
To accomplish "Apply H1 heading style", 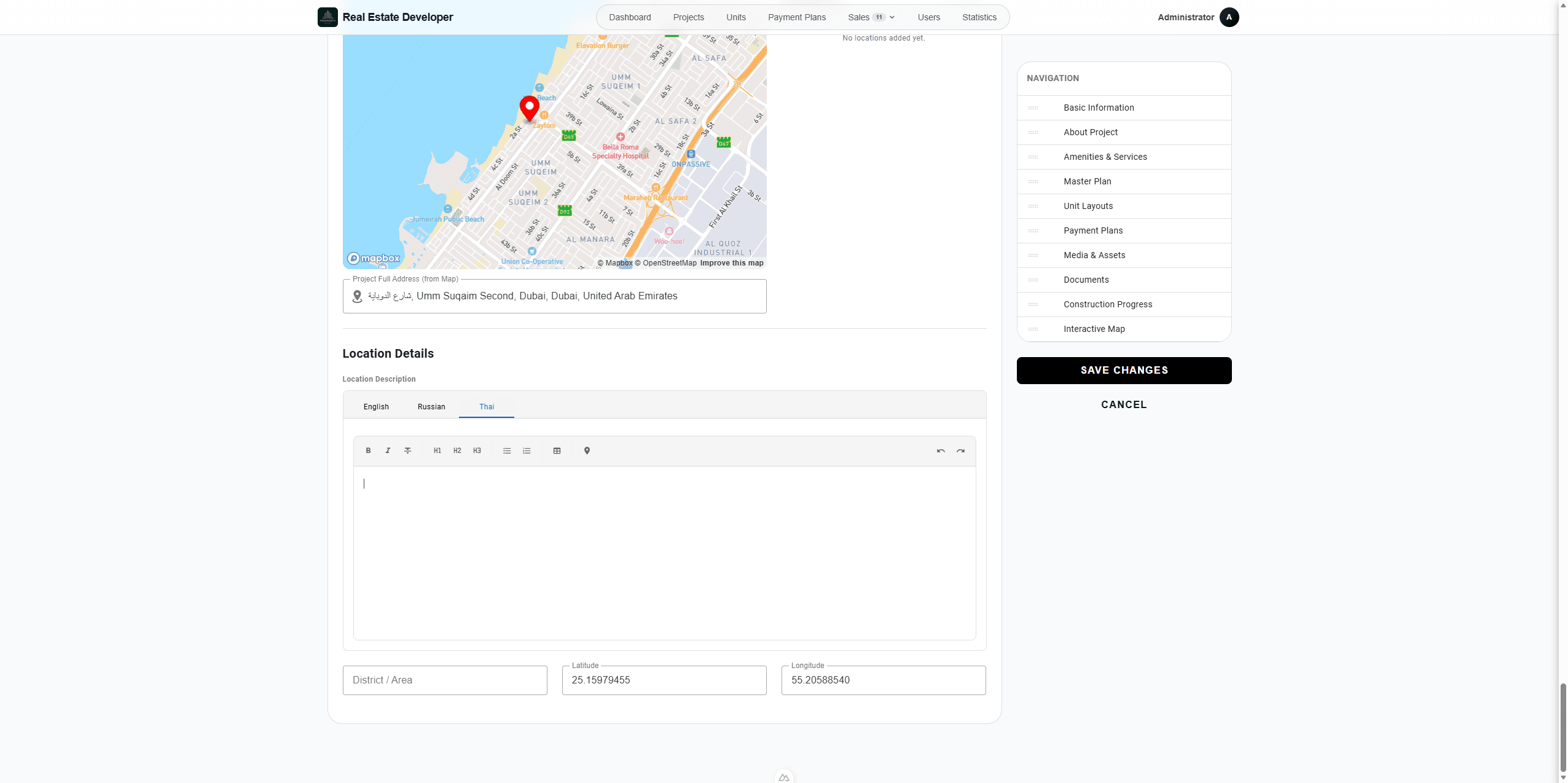I will click(437, 451).
